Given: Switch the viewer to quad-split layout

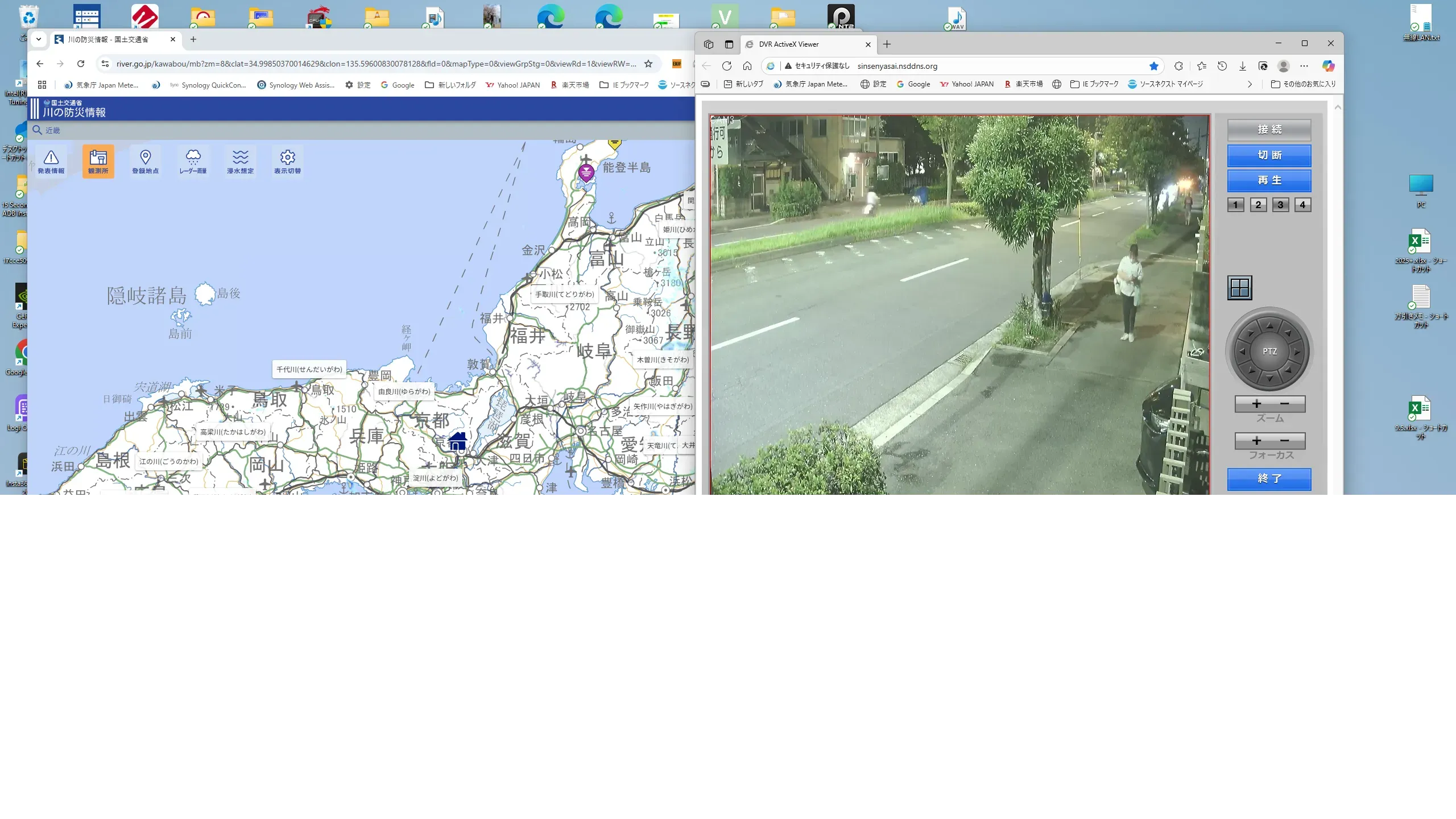Looking at the screenshot, I should (x=1239, y=288).
